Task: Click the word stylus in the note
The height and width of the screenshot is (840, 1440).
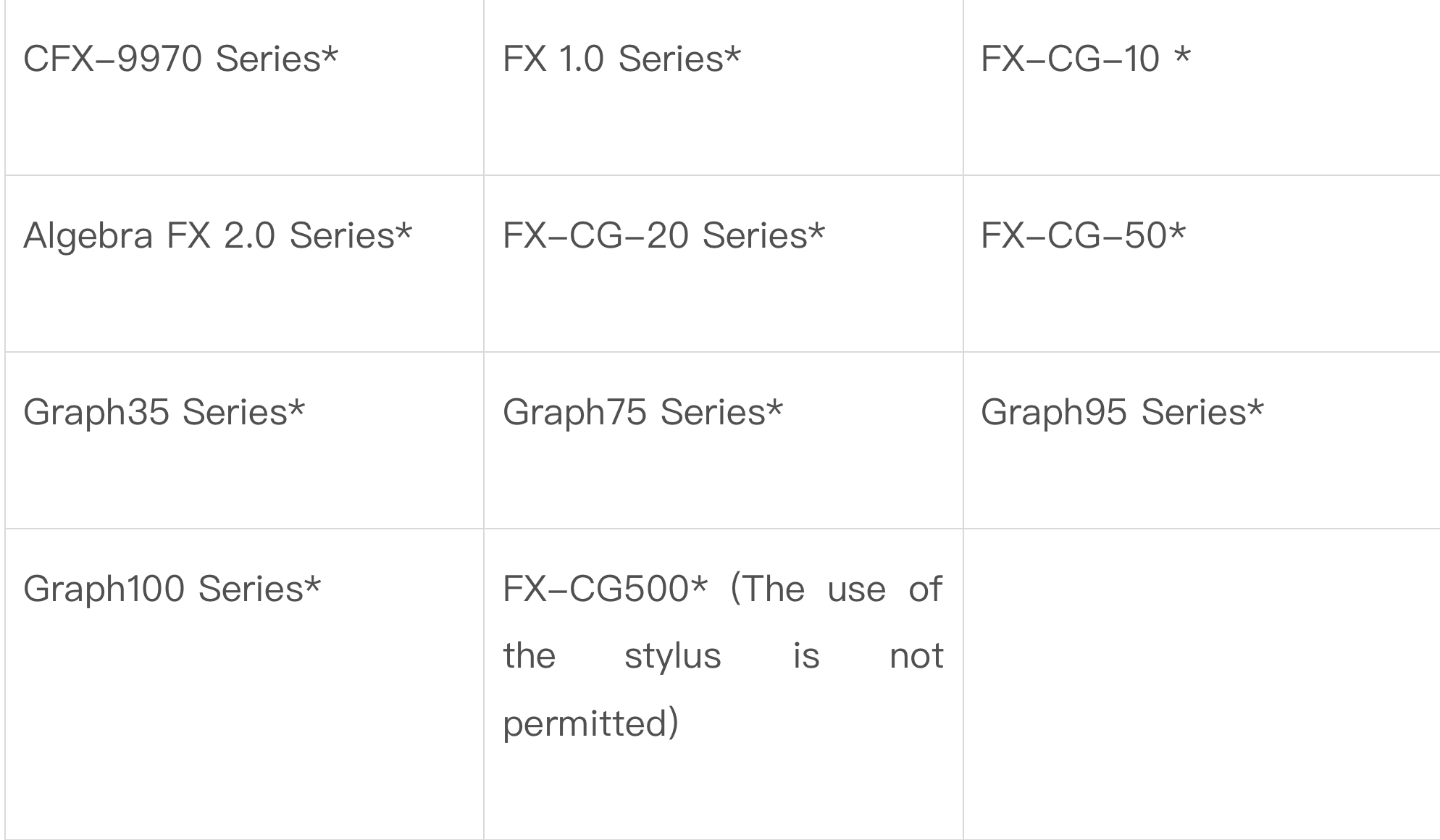Action: pos(673,656)
